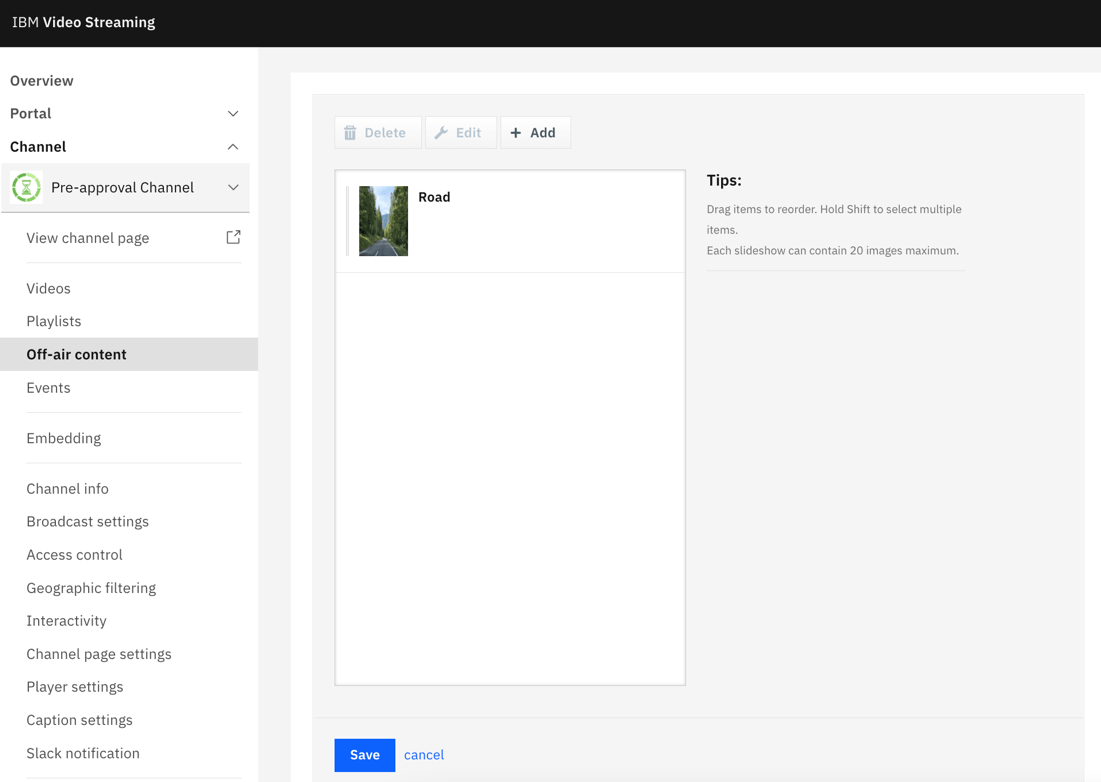Open Access control settings
This screenshot has width=1101, height=782.
(x=74, y=555)
